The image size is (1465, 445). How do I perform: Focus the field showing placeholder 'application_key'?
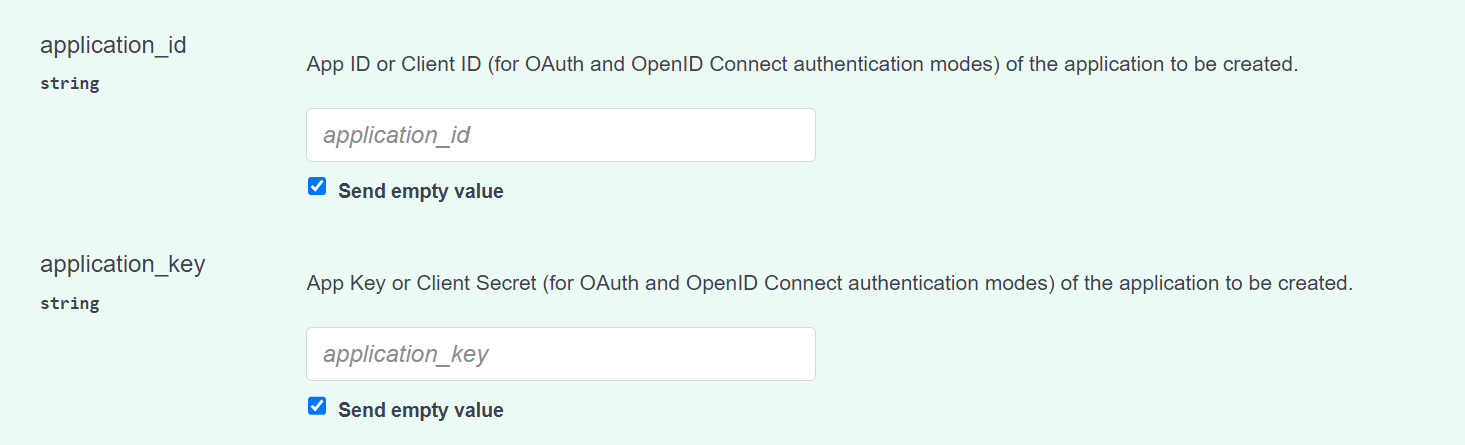click(560, 354)
